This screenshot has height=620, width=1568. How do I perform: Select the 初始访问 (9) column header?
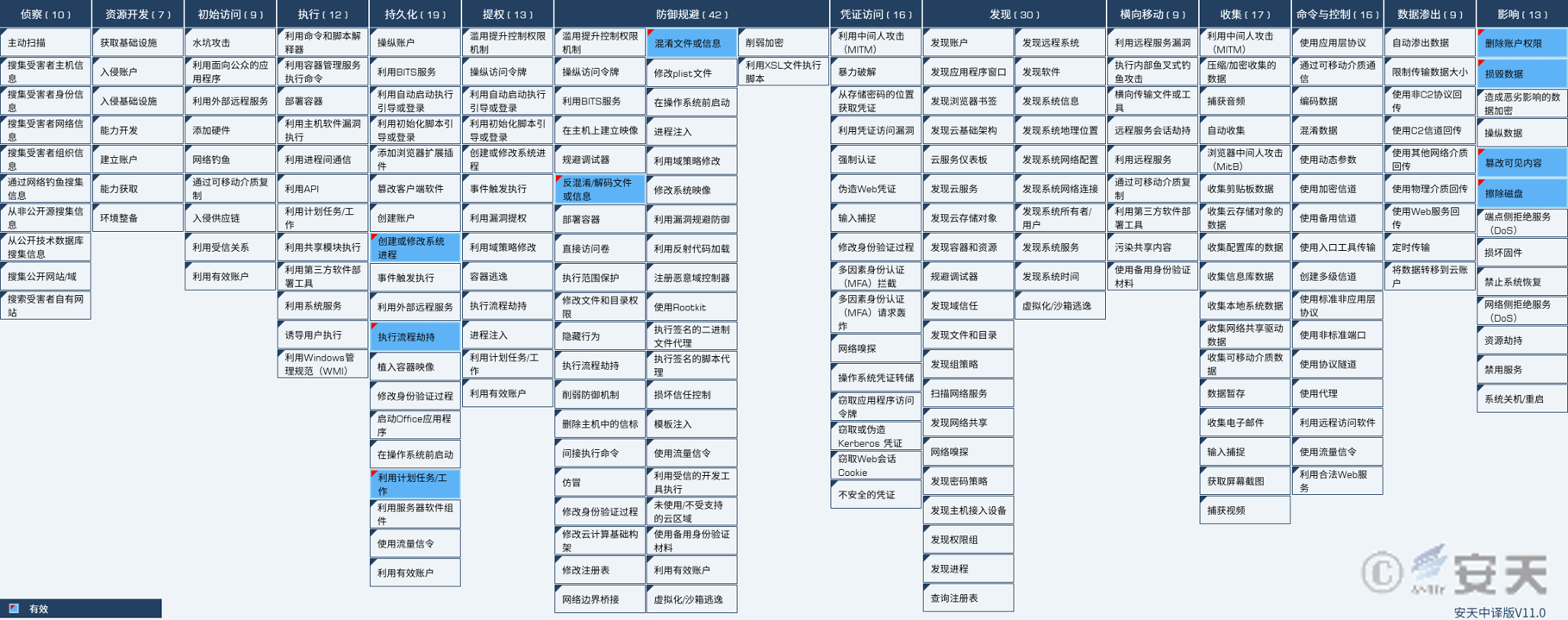pyautogui.click(x=230, y=14)
